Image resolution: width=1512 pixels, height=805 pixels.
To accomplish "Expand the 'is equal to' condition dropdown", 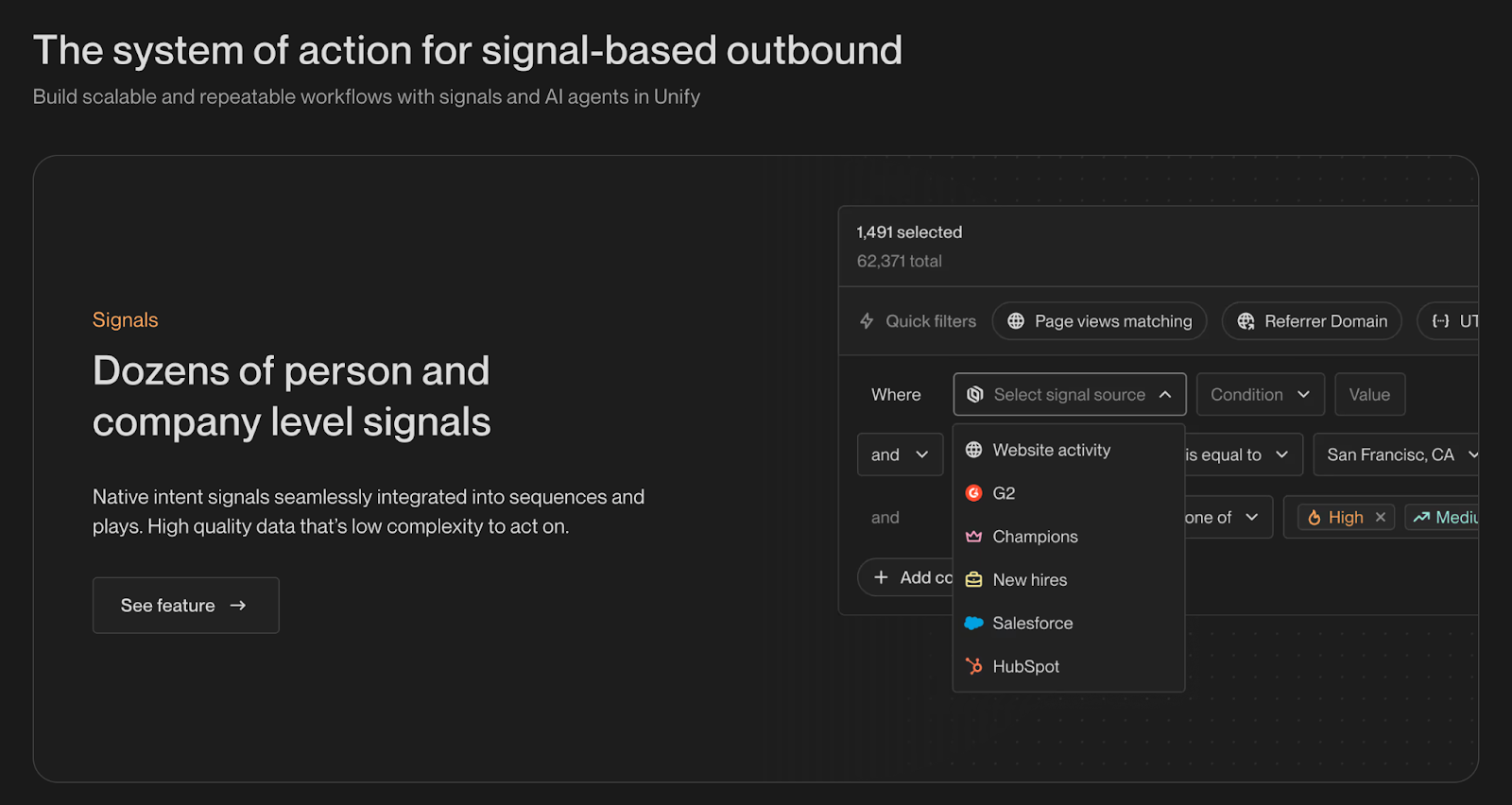I will coord(1238,454).
